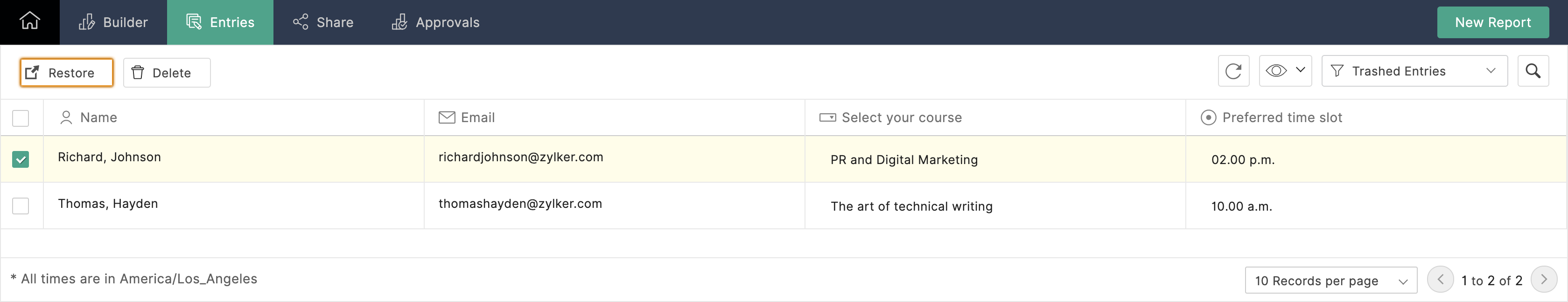1568x302 pixels.
Task: Click the eye column visibility icon
Action: (x=1276, y=71)
